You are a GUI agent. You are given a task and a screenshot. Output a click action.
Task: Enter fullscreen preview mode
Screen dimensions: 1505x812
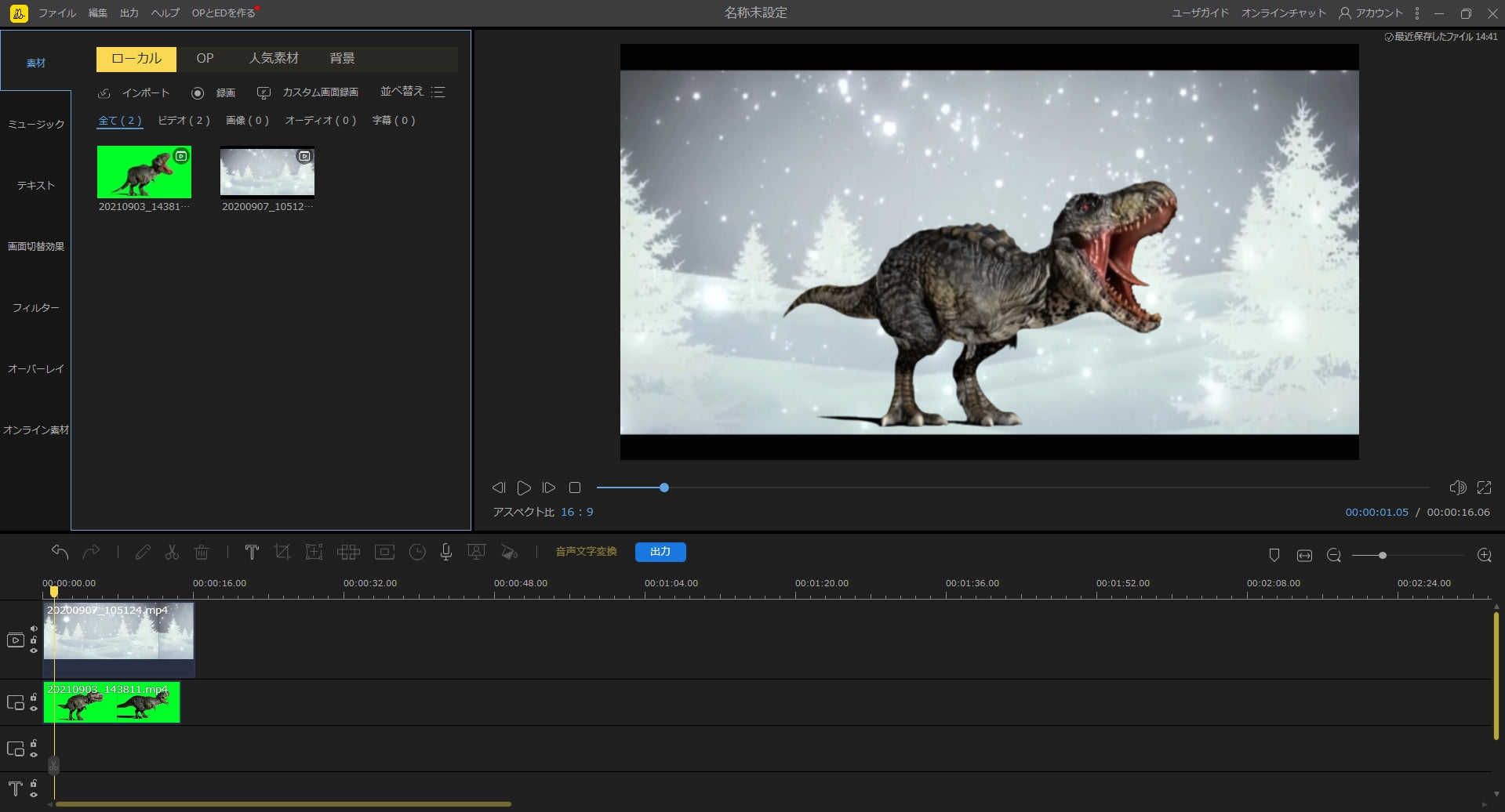coord(1484,488)
